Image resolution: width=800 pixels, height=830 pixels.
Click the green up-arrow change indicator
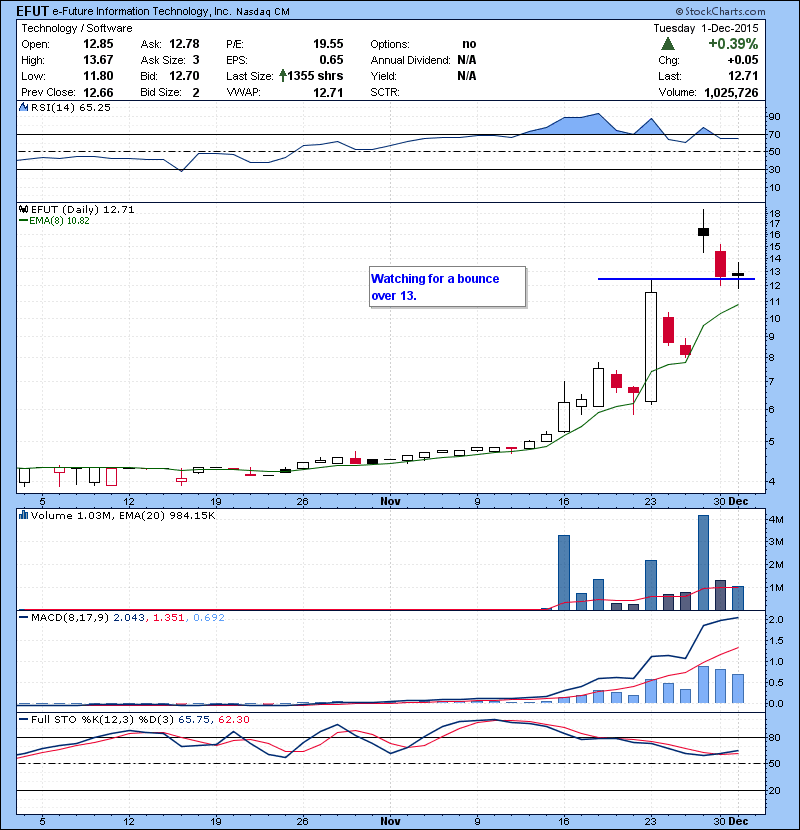(x=668, y=43)
